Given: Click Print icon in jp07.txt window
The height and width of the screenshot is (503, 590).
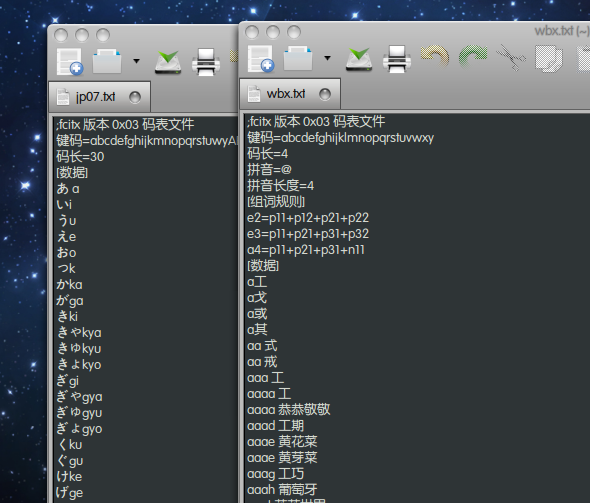Looking at the screenshot, I should 206,62.
